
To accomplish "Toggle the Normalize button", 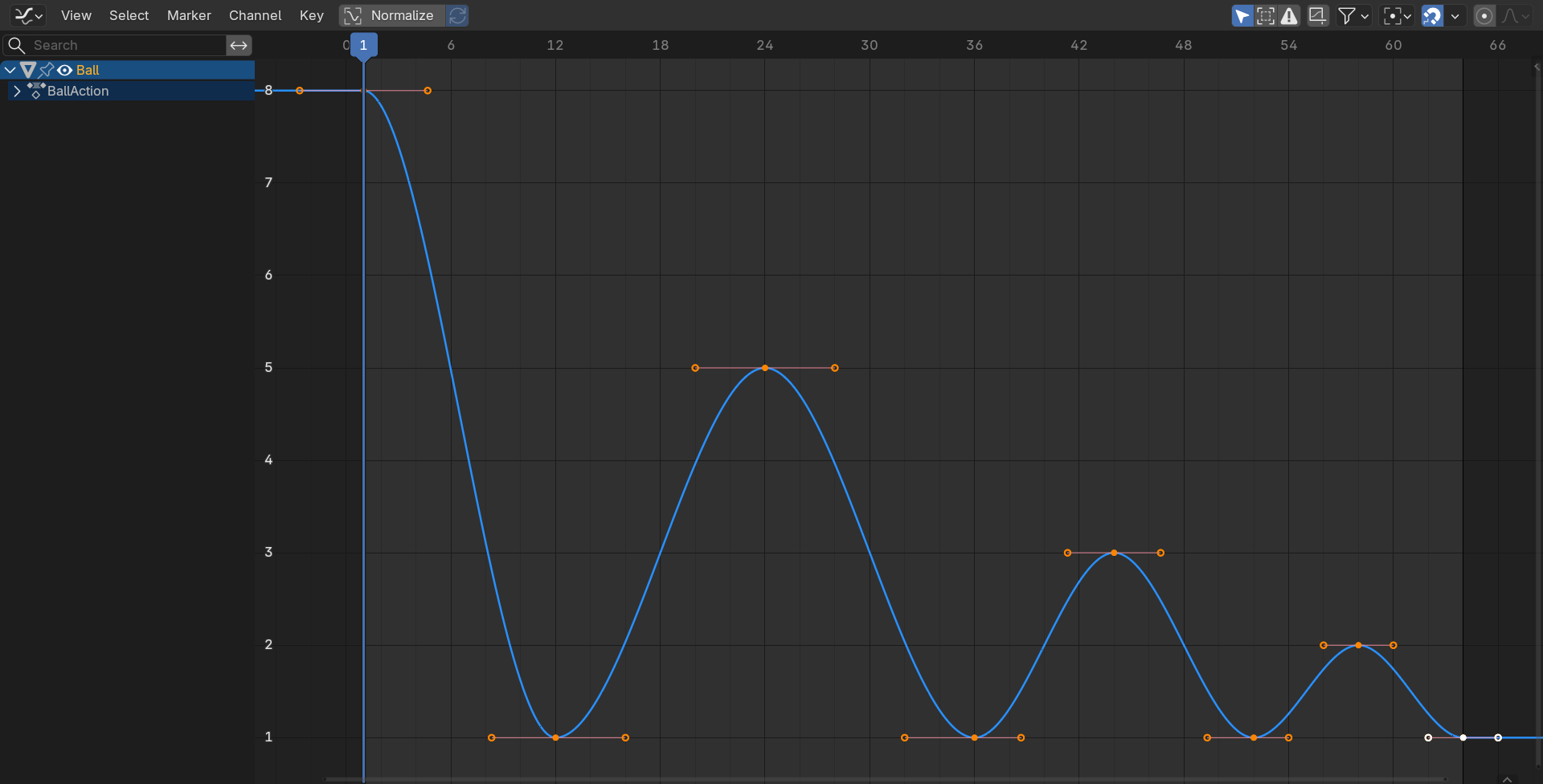I will (392, 15).
